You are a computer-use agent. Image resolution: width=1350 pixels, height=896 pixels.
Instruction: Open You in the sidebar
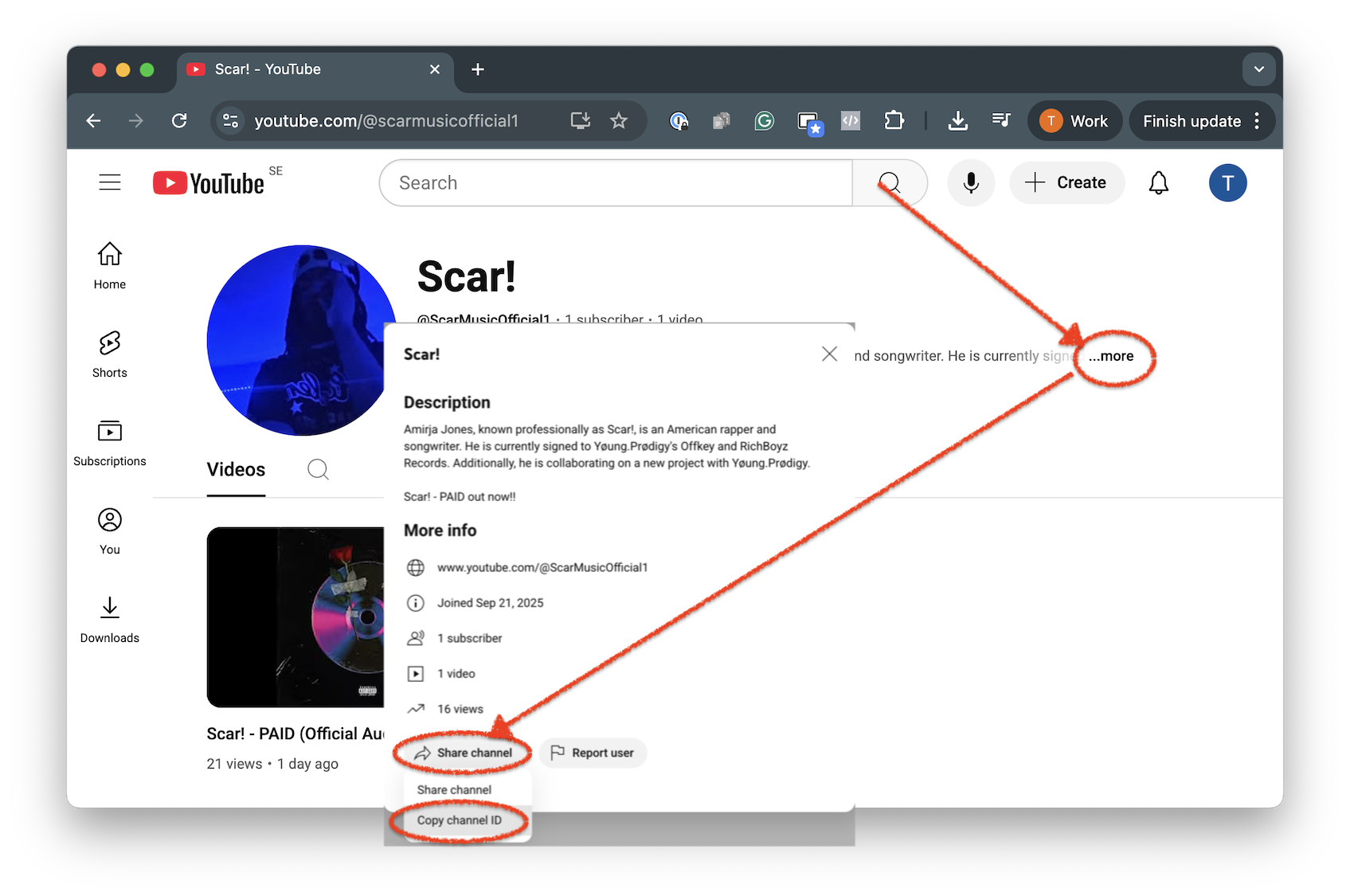[x=110, y=531]
